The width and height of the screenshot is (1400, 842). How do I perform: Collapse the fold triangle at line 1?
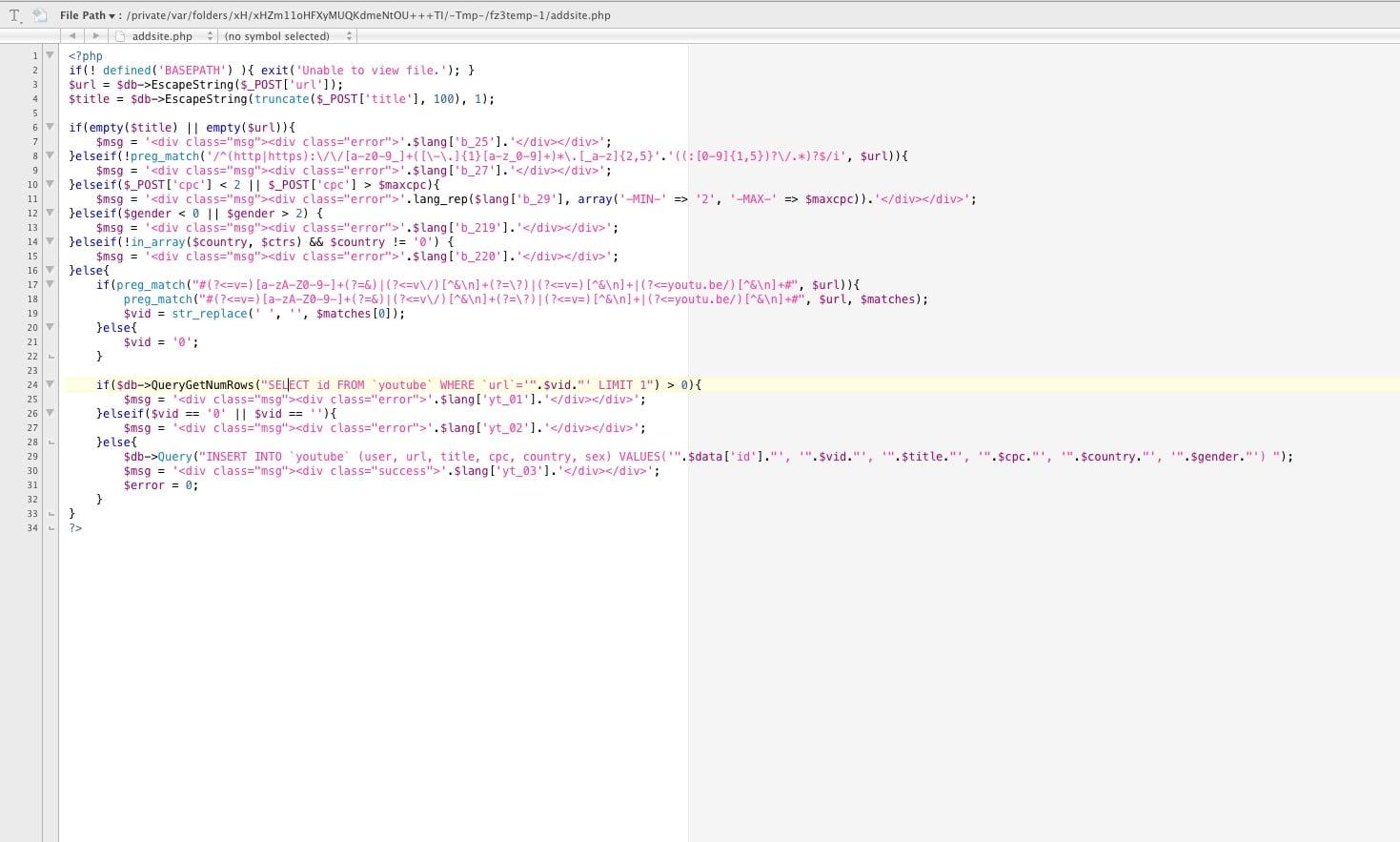pos(51,55)
